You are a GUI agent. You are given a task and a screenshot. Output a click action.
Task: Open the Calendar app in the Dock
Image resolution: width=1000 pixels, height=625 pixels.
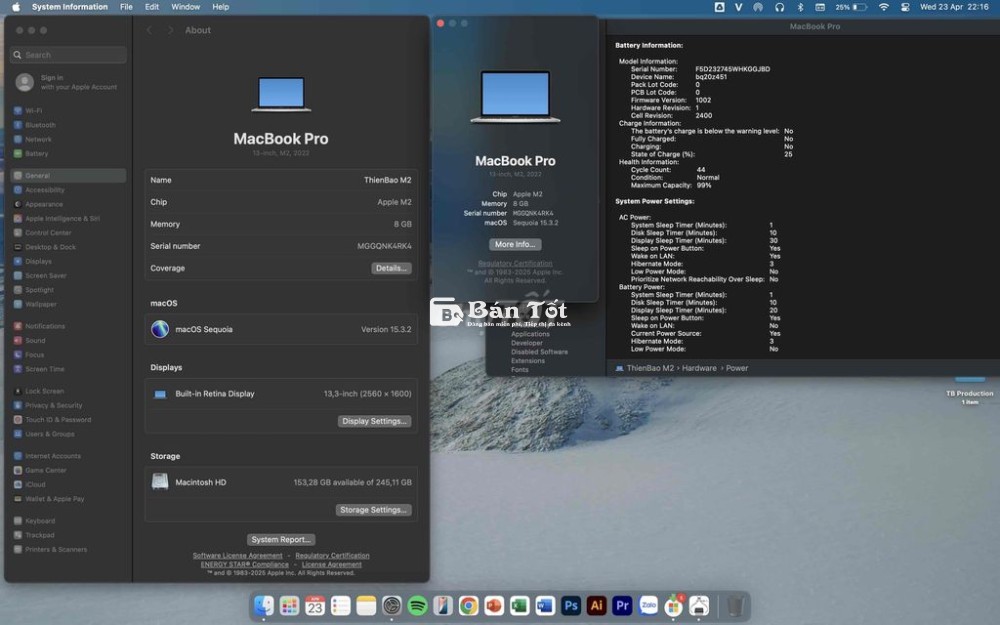tap(315, 605)
